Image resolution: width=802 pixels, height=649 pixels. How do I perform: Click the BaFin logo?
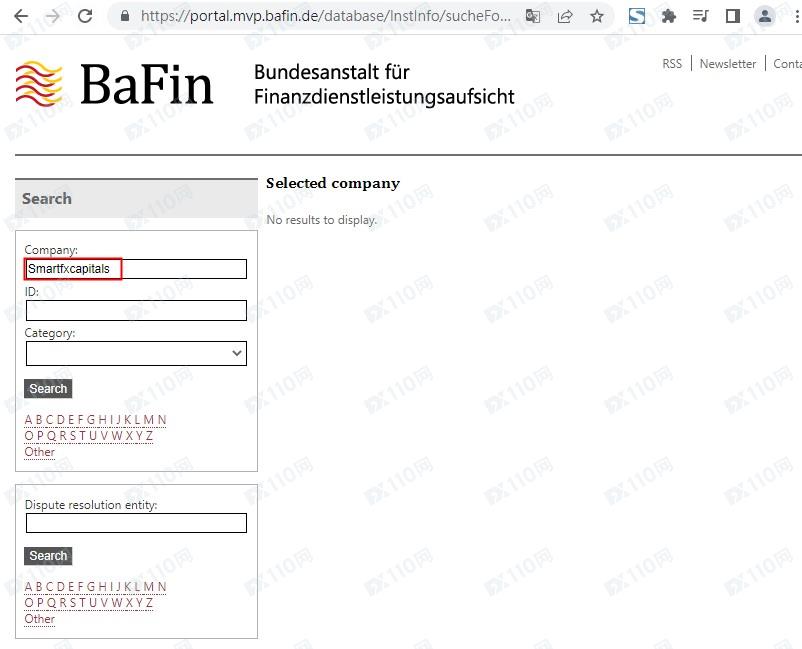(x=115, y=84)
